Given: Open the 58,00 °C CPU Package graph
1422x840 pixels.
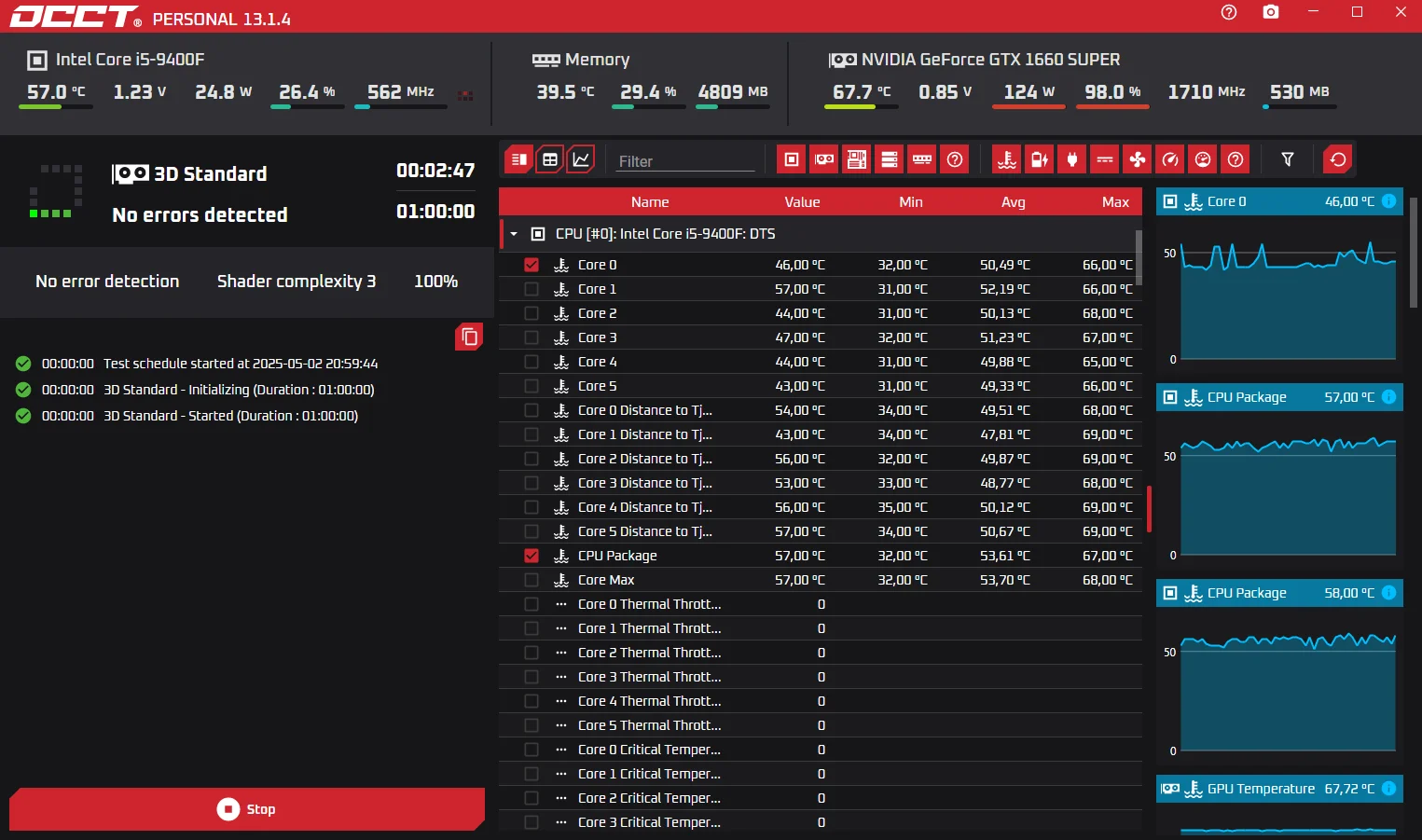Looking at the screenshot, I should 1279,671.
